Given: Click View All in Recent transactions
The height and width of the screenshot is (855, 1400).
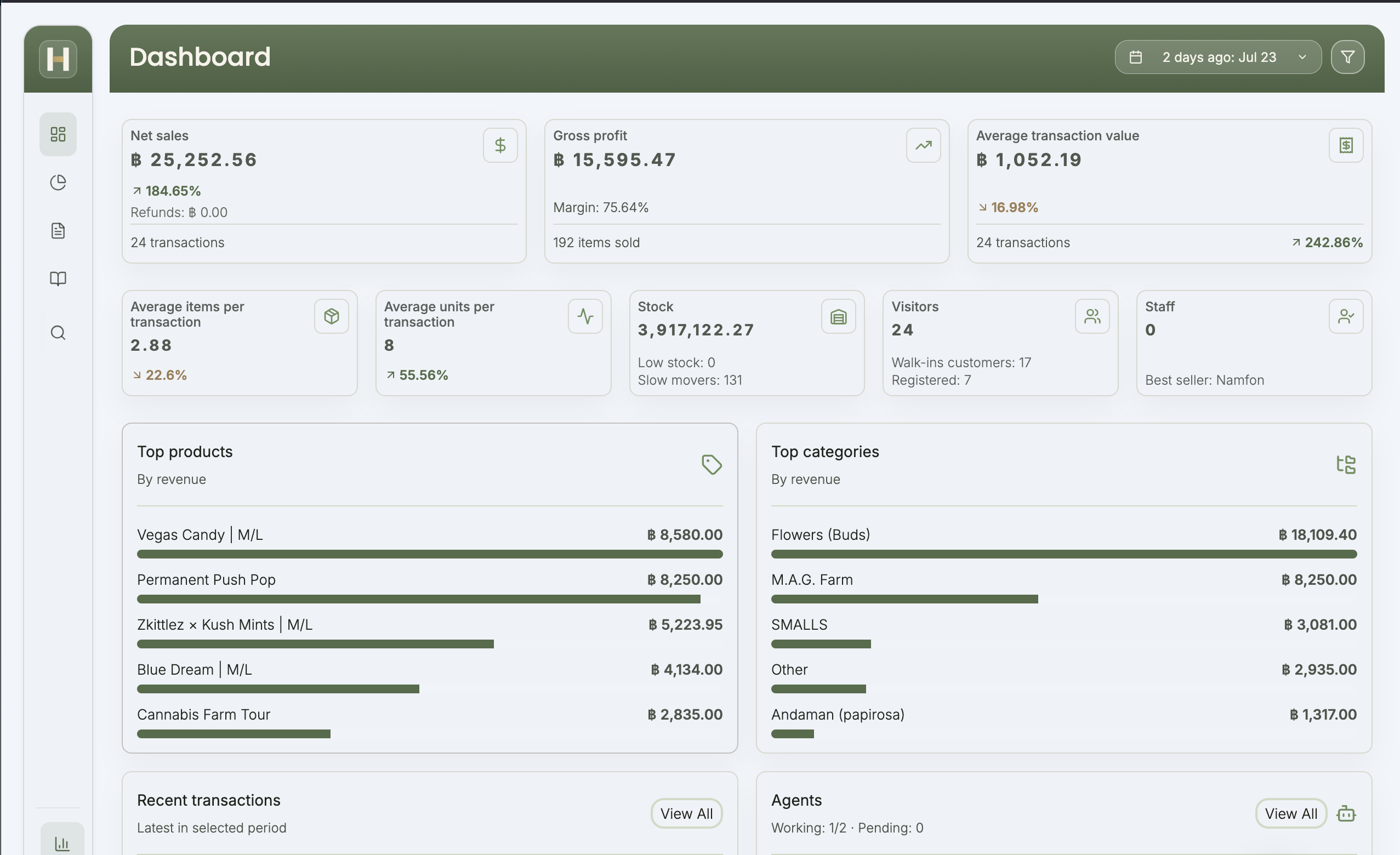Looking at the screenshot, I should (x=686, y=813).
